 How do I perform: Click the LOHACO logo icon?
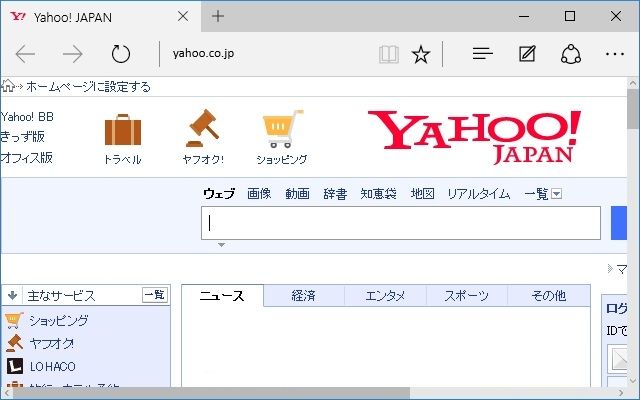pos(15,366)
